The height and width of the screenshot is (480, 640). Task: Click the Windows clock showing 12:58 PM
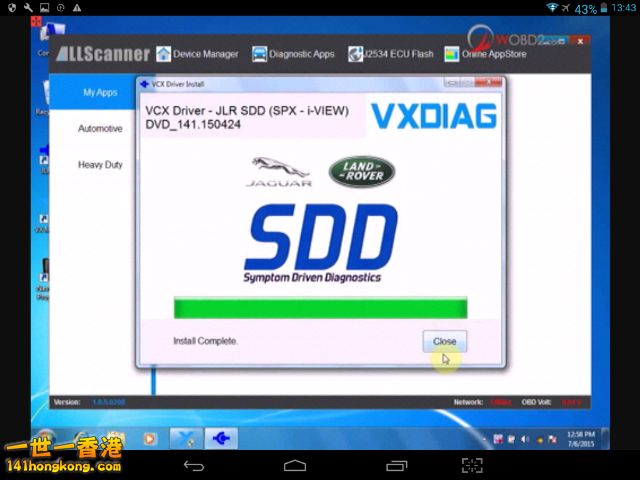[581, 439]
